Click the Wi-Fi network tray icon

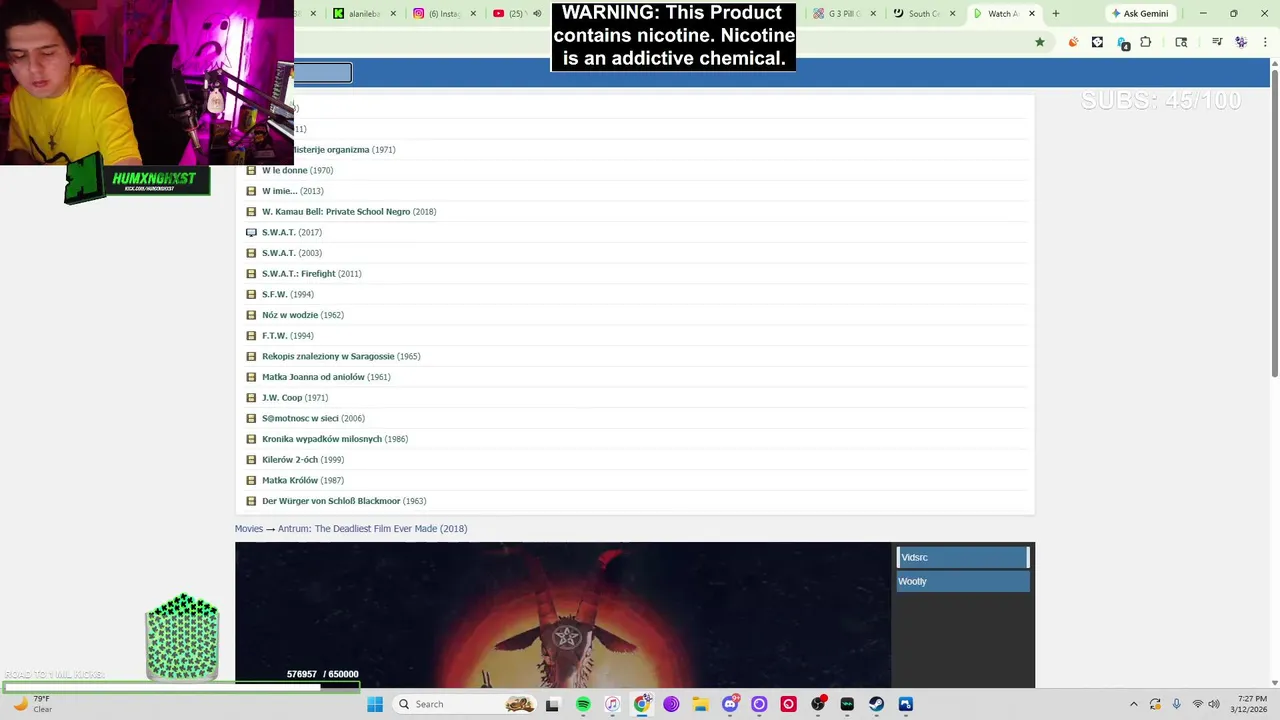tap(1197, 704)
